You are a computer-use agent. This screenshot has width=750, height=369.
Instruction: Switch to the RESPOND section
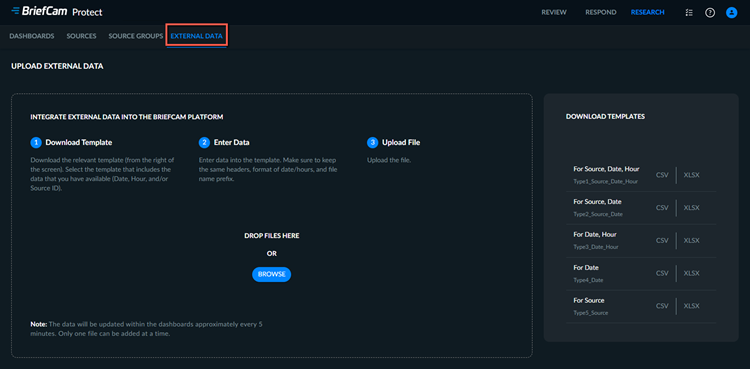[x=601, y=12]
